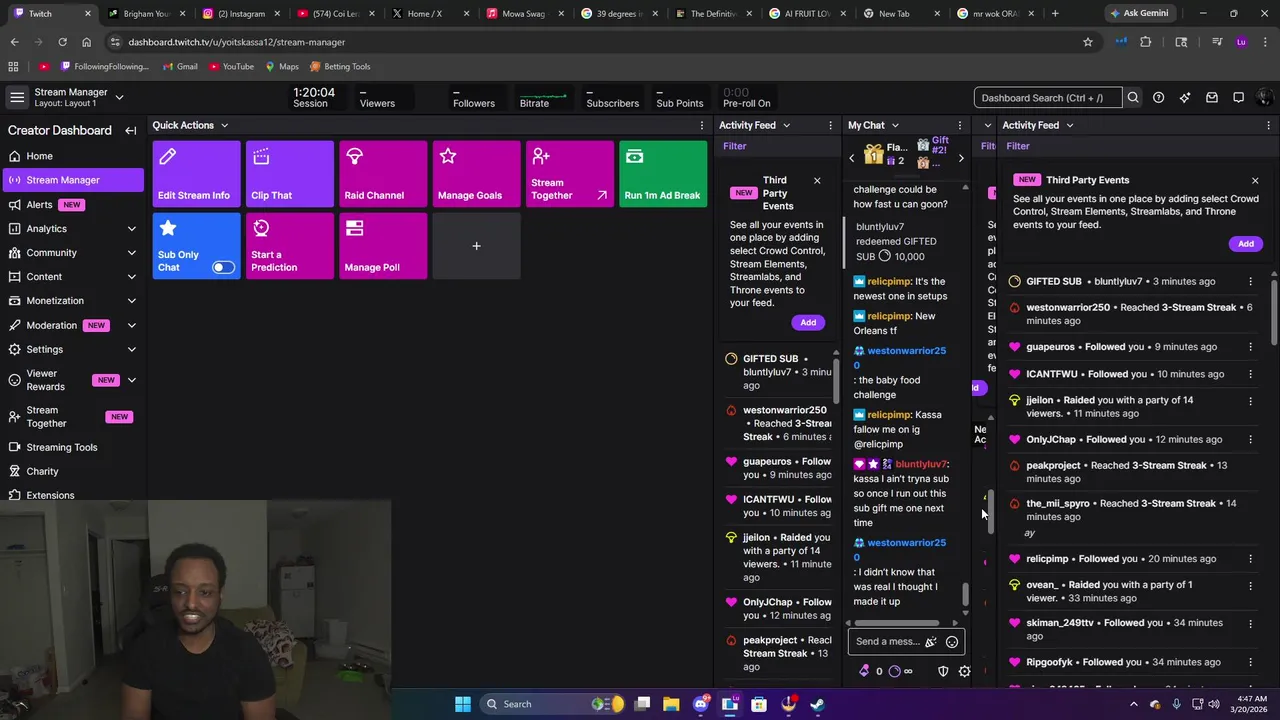Open options for GIFTED SUB event in right feed
1280x720 pixels.
(1250, 282)
